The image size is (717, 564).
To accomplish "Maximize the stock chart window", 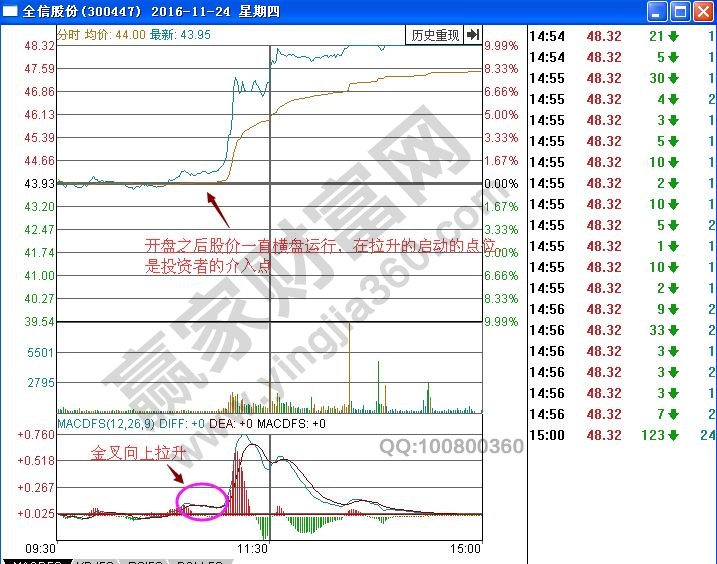I will (680, 12).
